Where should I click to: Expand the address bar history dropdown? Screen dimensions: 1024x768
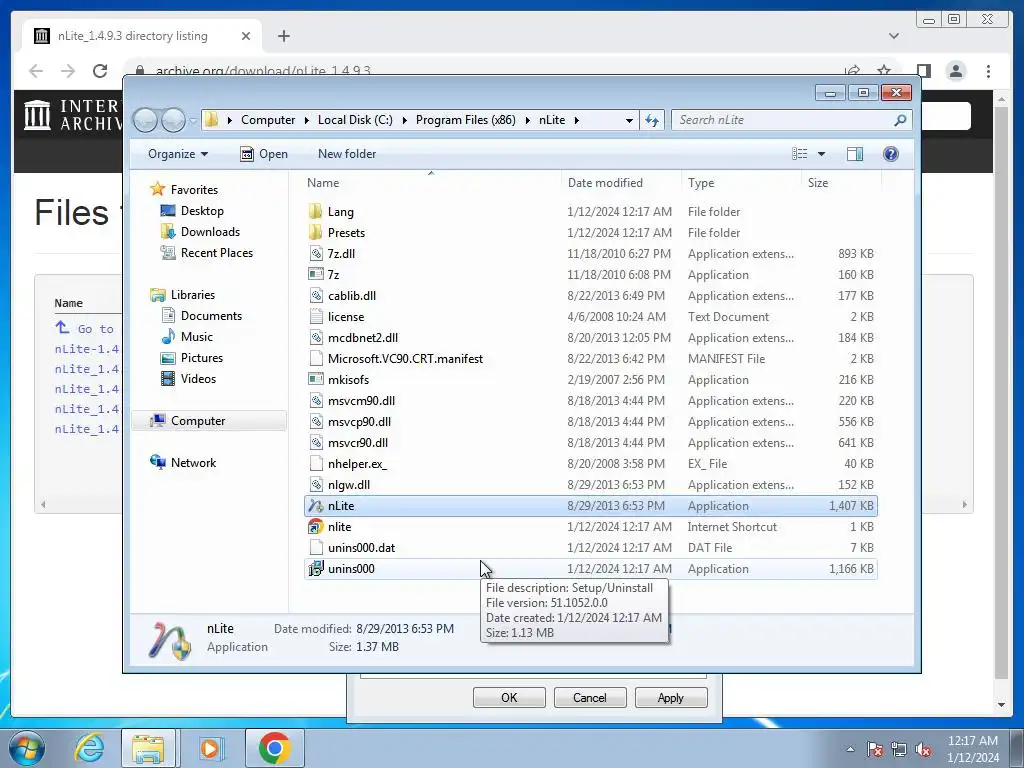pos(629,120)
